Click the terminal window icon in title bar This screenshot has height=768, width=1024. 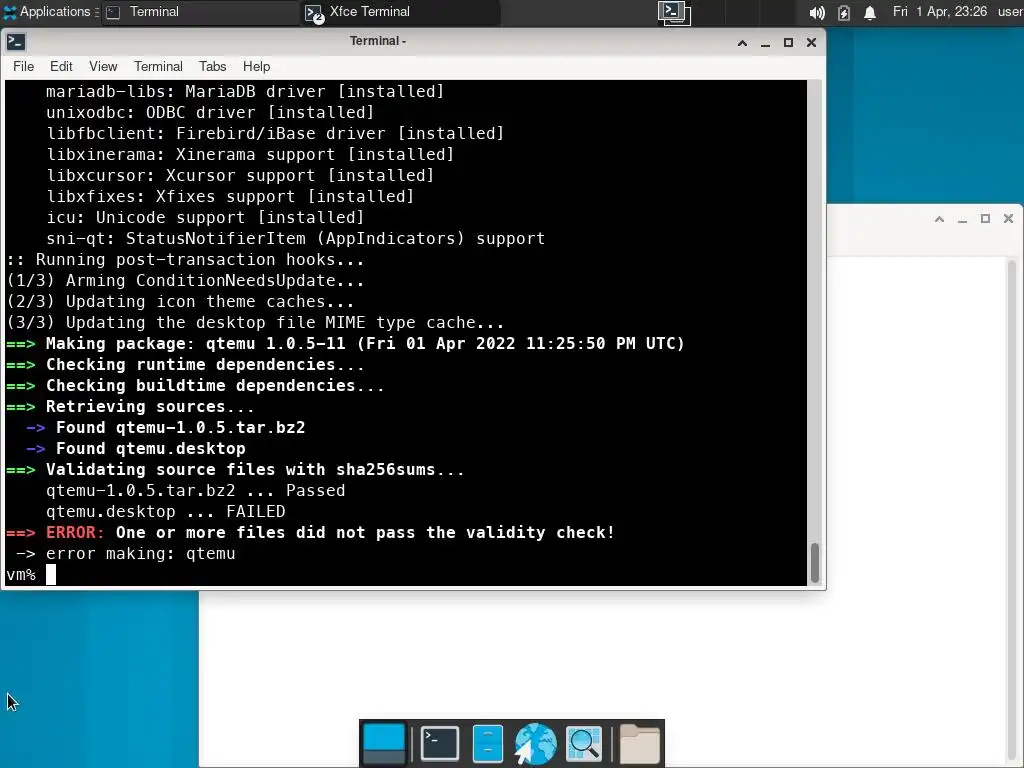(x=16, y=42)
